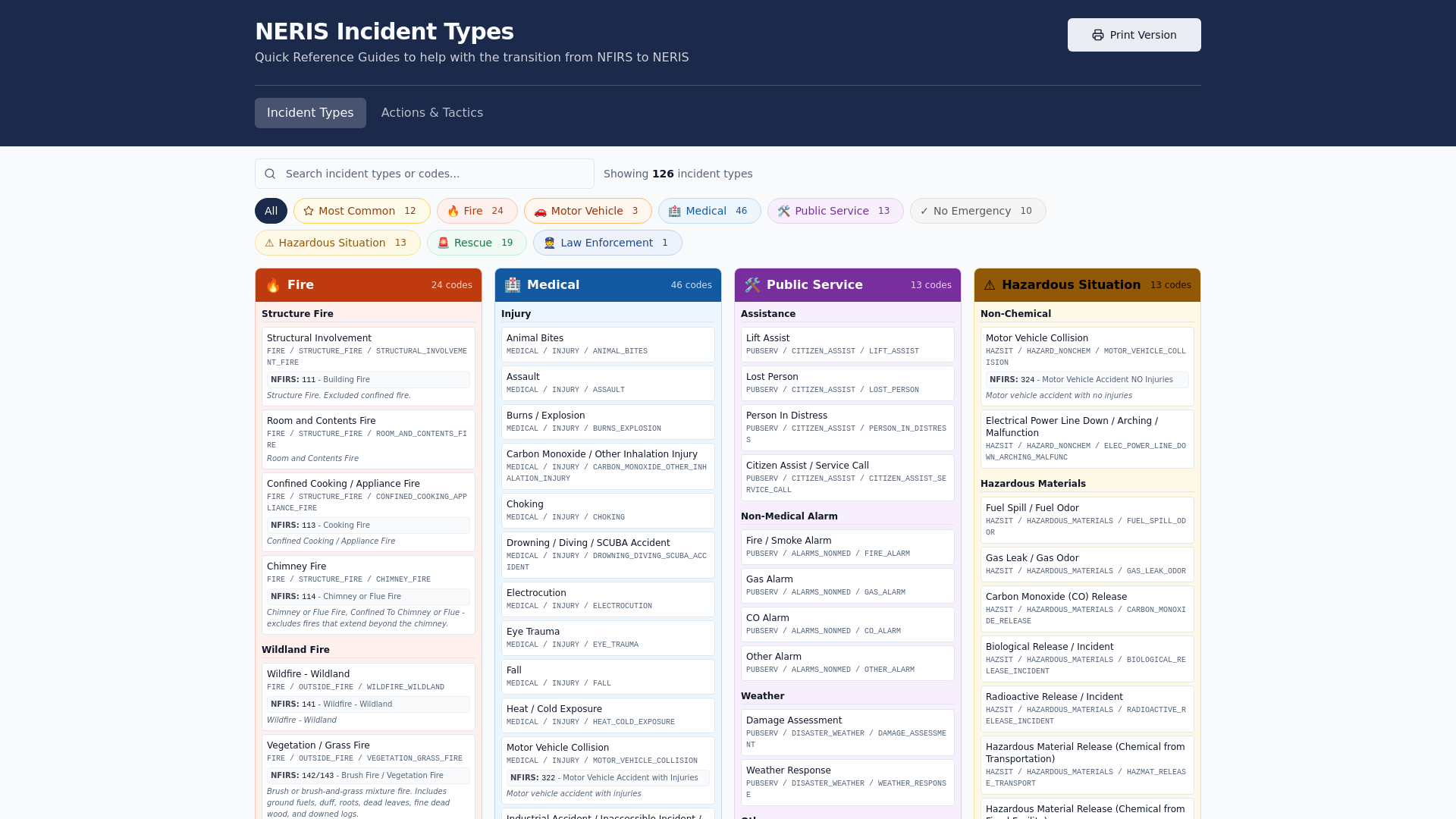
Task: Focus the search incident types field
Action: pyautogui.click(x=425, y=174)
